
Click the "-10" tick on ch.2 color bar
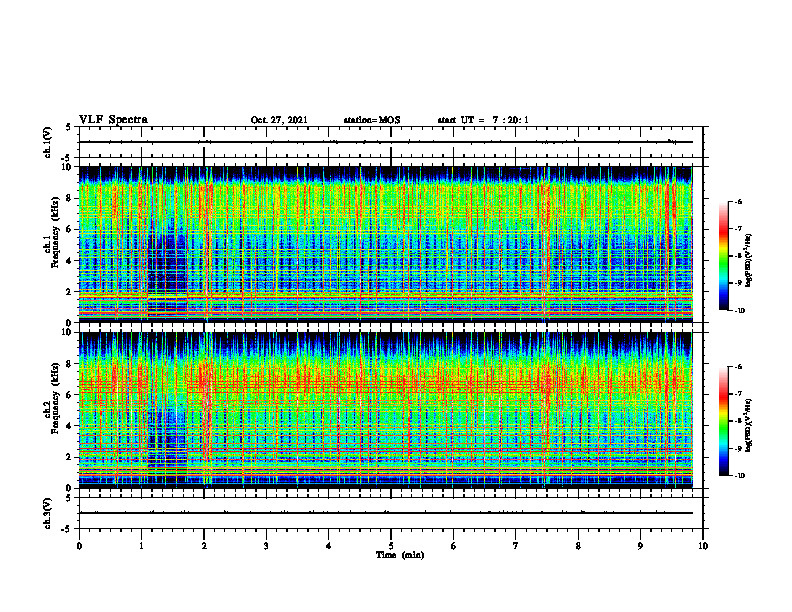[x=739, y=475]
